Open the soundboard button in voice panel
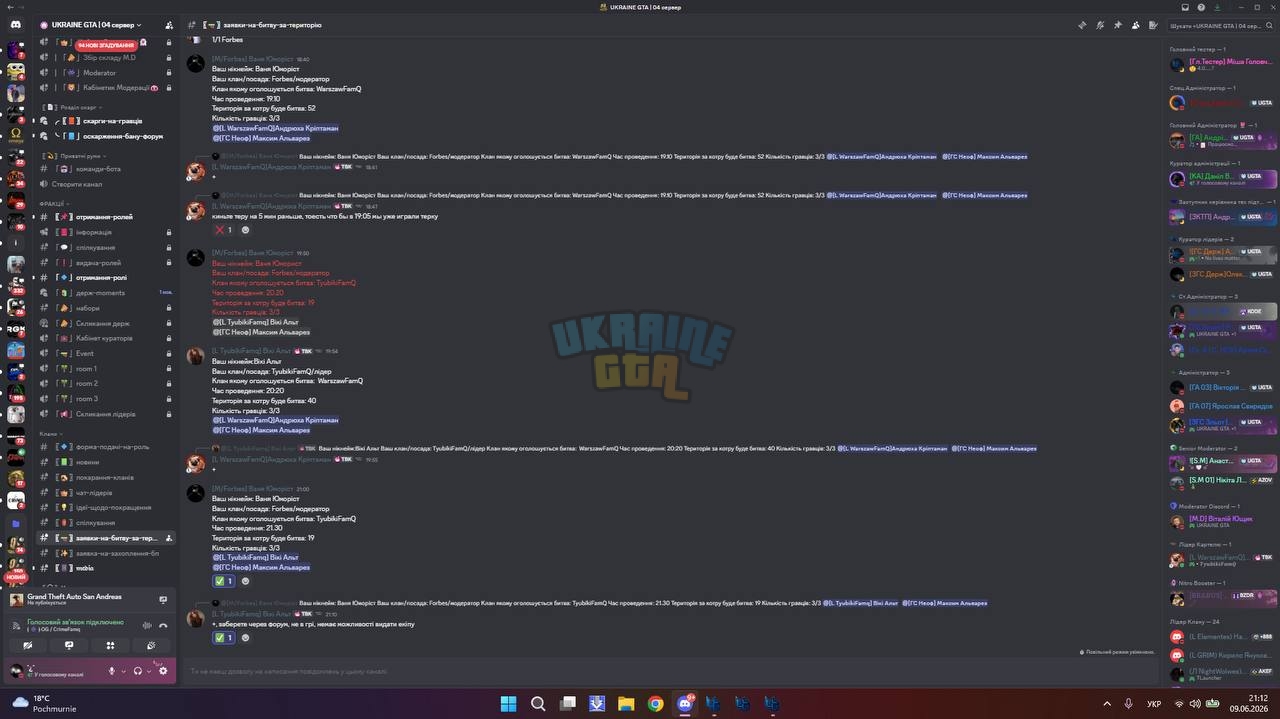The image size is (1280, 719). (151, 645)
